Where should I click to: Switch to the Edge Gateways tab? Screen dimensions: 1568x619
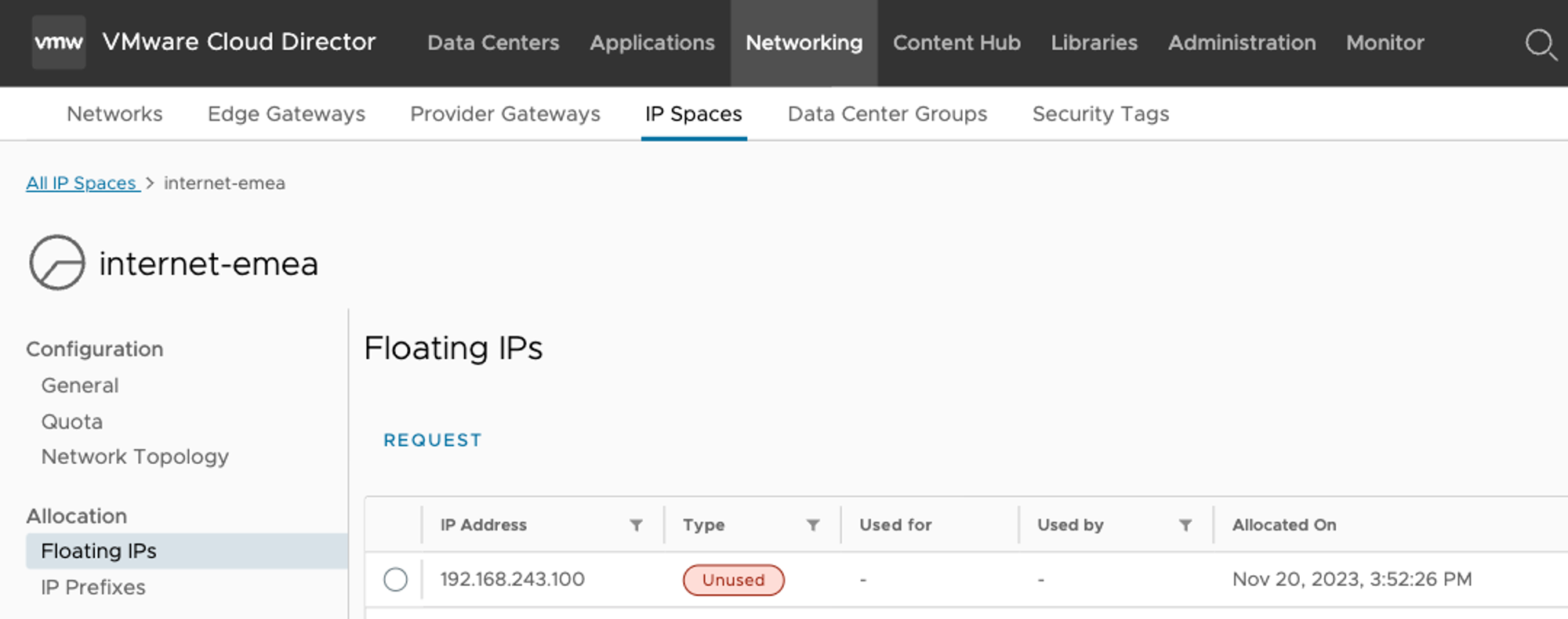pyautogui.click(x=286, y=114)
